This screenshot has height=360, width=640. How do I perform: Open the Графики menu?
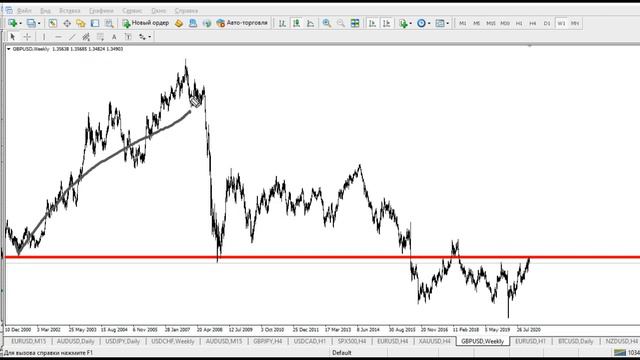tap(101, 11)
